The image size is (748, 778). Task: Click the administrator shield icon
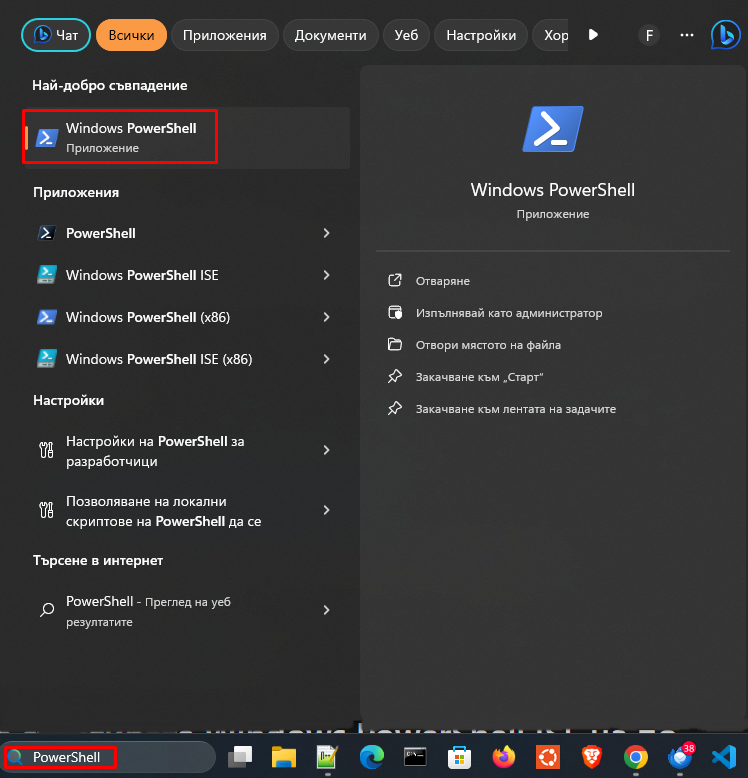click(x=395, y=313)
